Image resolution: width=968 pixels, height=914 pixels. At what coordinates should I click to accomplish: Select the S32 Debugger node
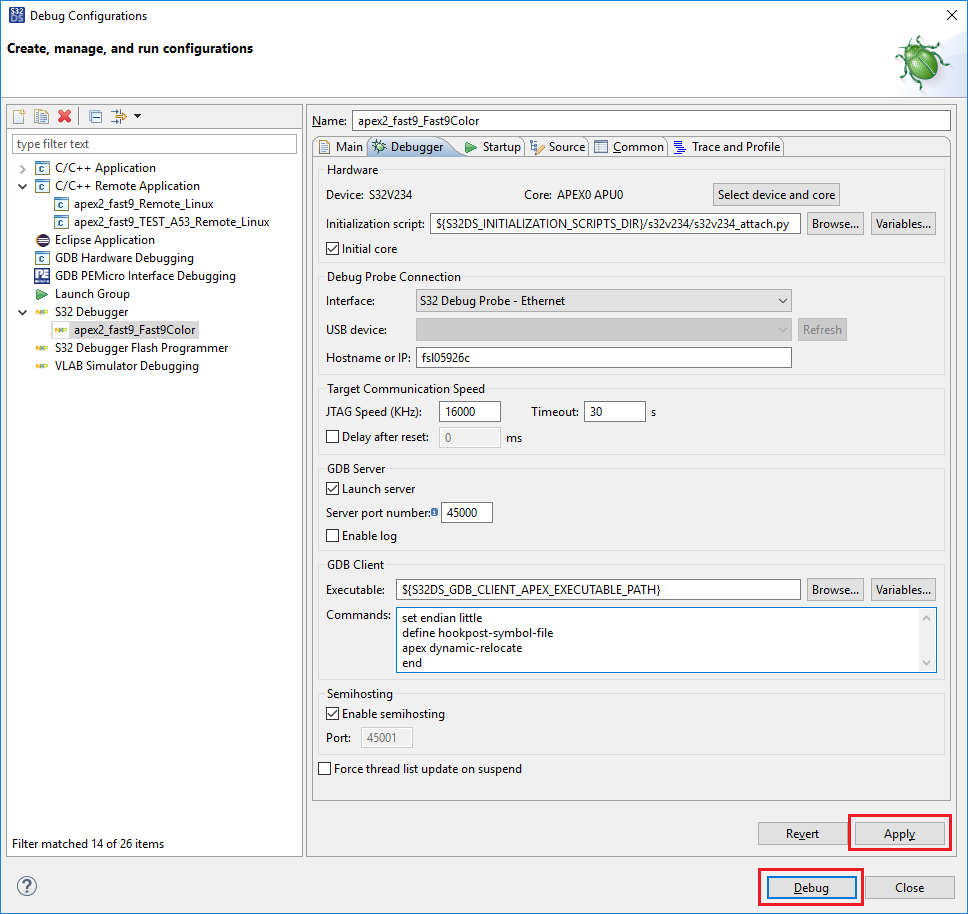(x=91, y=312)
